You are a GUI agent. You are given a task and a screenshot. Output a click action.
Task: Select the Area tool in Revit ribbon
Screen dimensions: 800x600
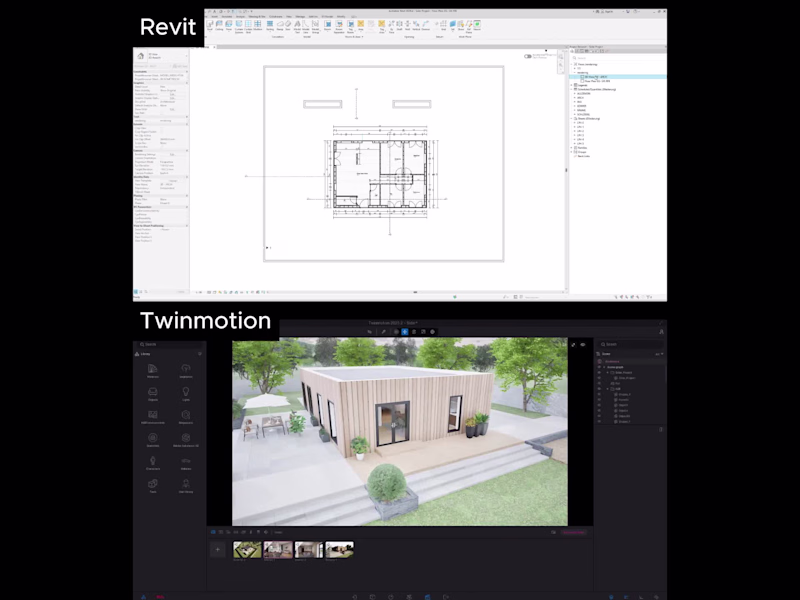(361, 25)
